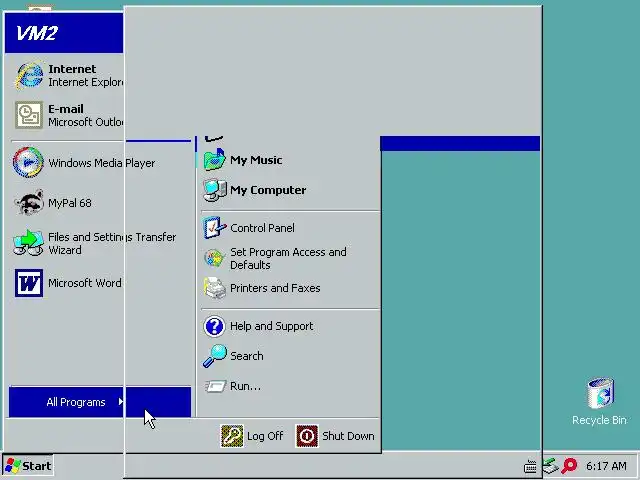
Task: Open the Printers and Faxes icon
Action: [215, 288]
